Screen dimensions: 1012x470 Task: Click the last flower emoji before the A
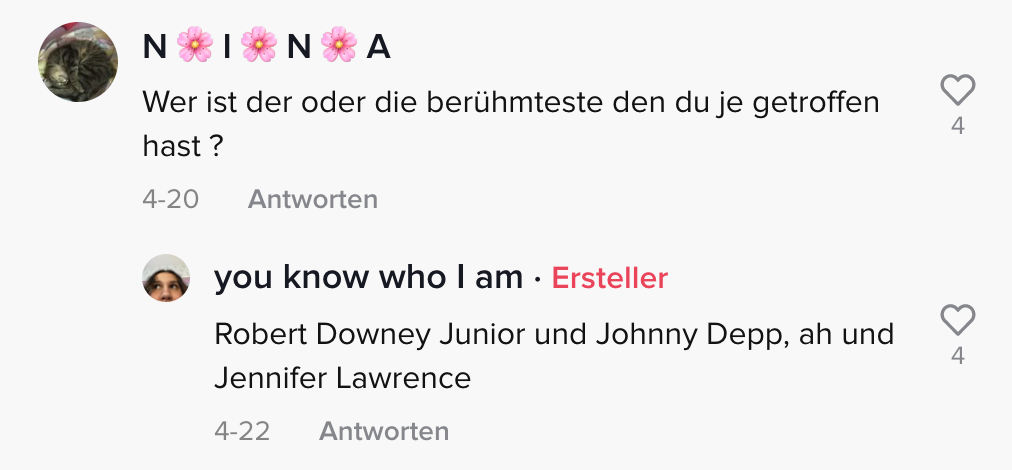click(340, 46)
